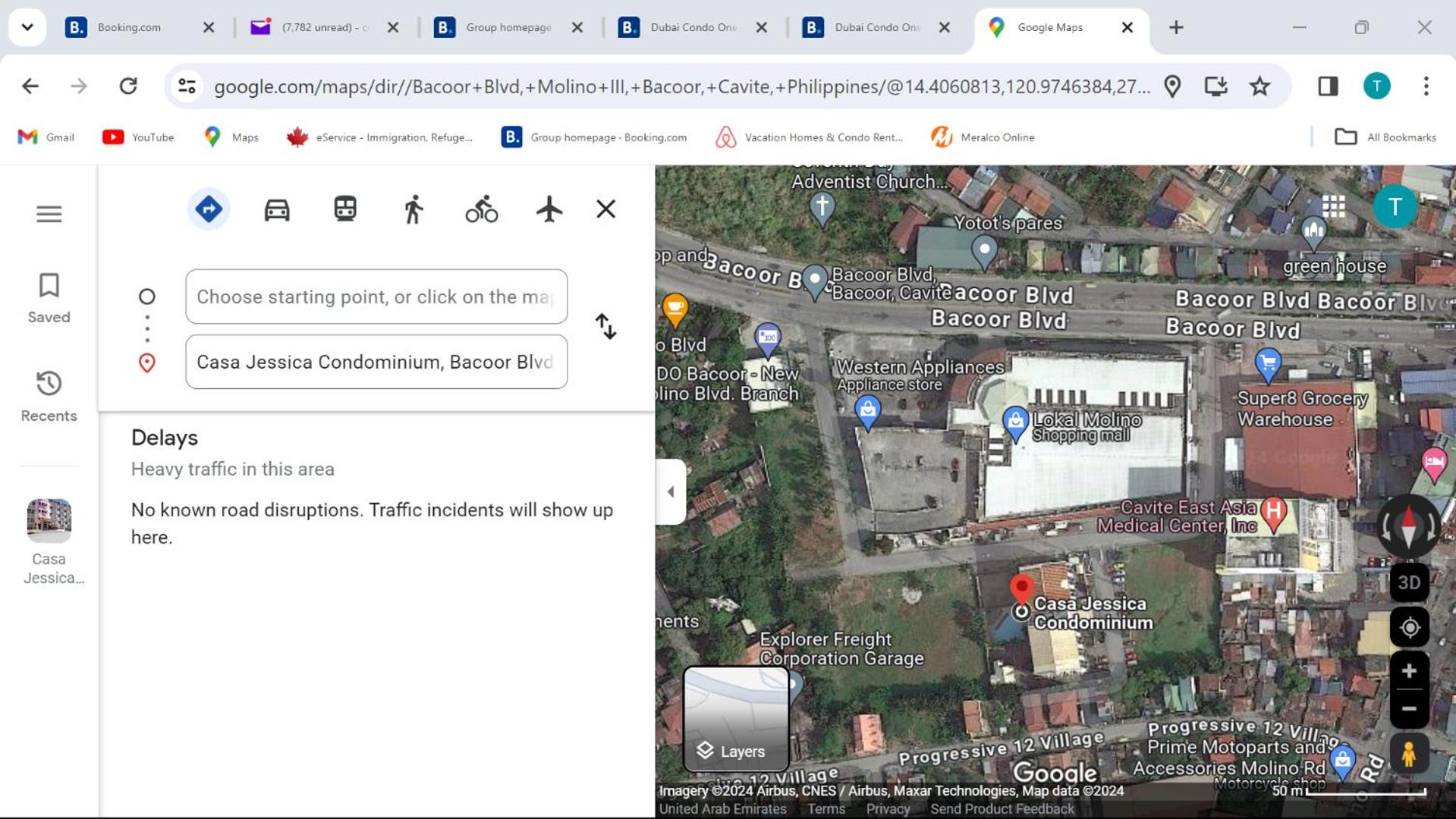Reload the current page

[128, 86]
